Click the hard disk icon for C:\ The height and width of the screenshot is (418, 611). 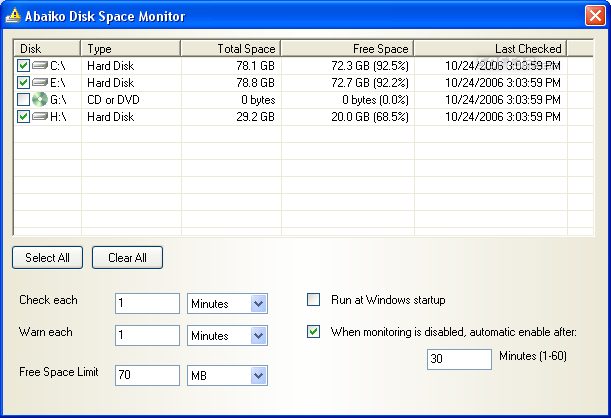point(40,65)
